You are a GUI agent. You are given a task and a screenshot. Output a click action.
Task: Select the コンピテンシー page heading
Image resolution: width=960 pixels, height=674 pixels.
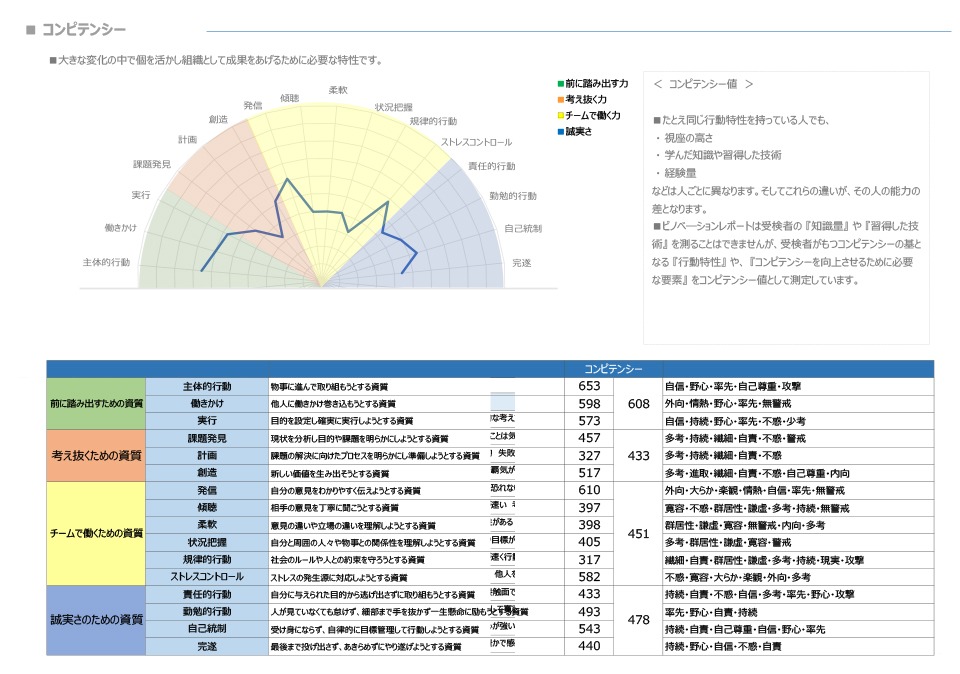point(83,31)
